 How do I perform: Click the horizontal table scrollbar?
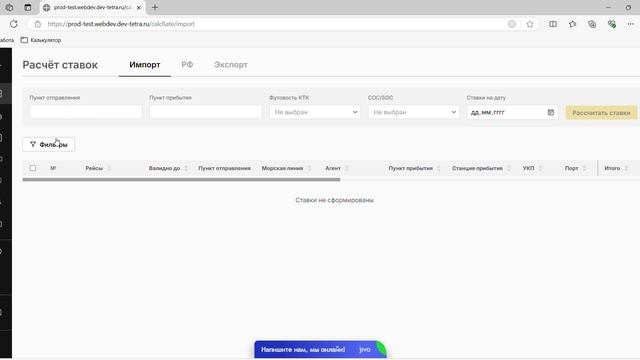[x=181, y=180]
